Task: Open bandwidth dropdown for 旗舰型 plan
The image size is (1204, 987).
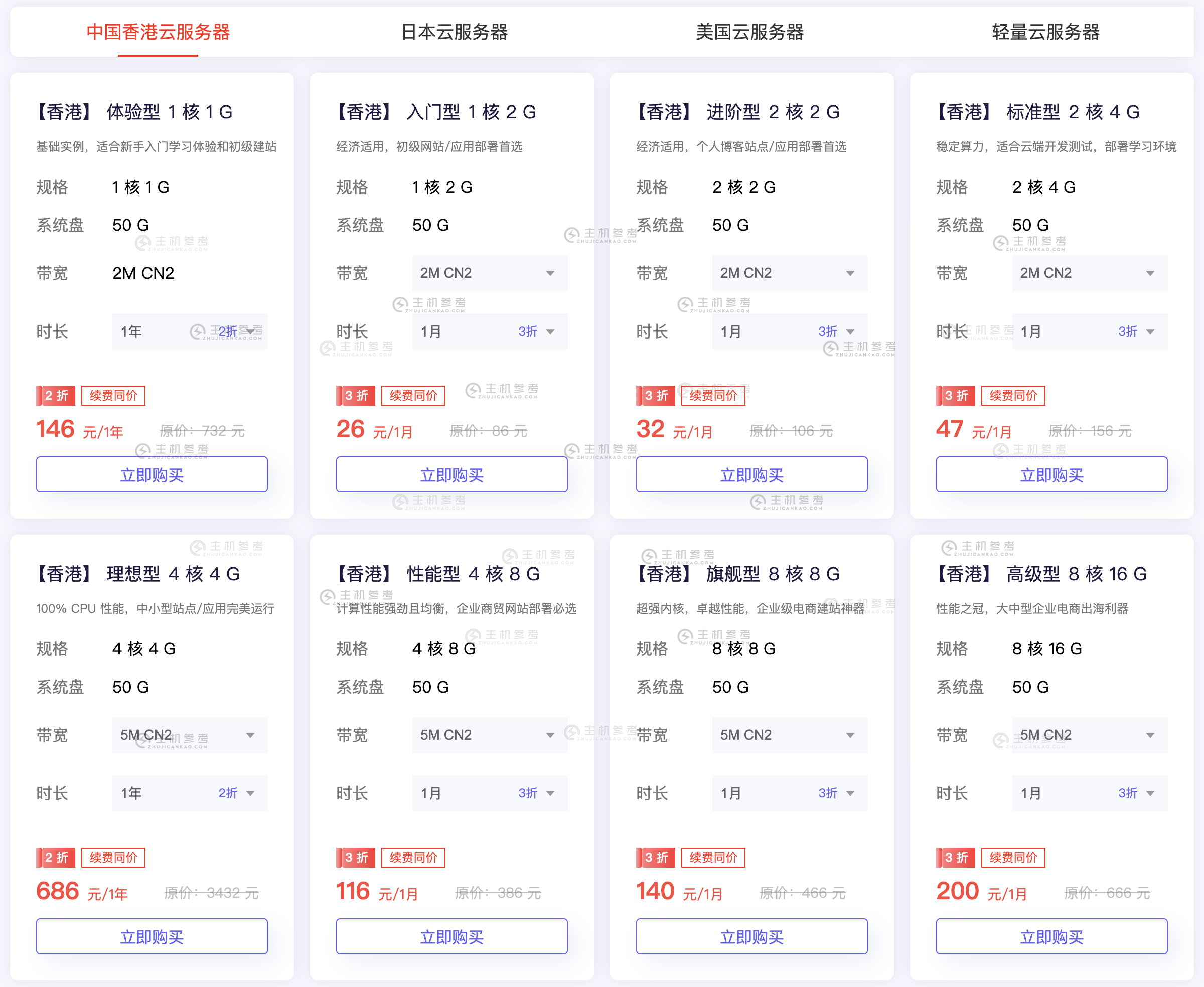Action: (790, 735)
